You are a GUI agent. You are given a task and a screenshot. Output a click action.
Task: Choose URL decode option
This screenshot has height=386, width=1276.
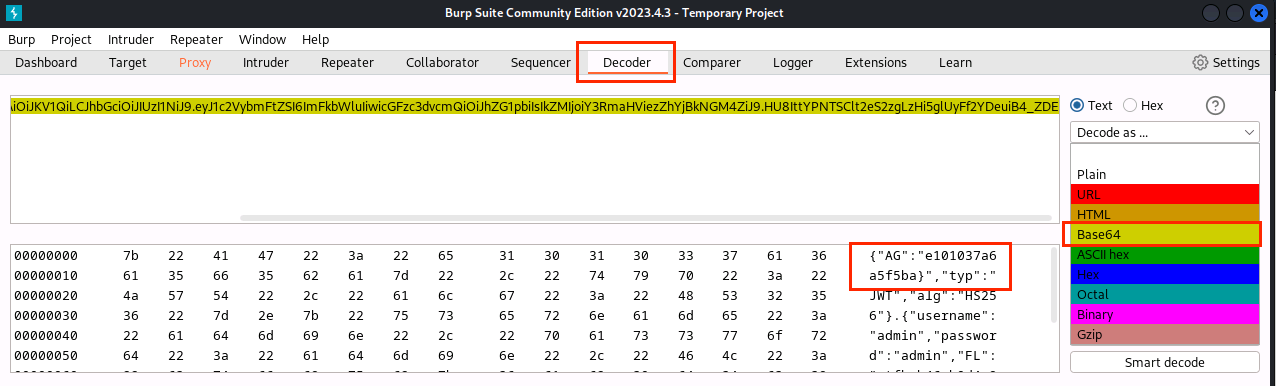coord(1164,194)
